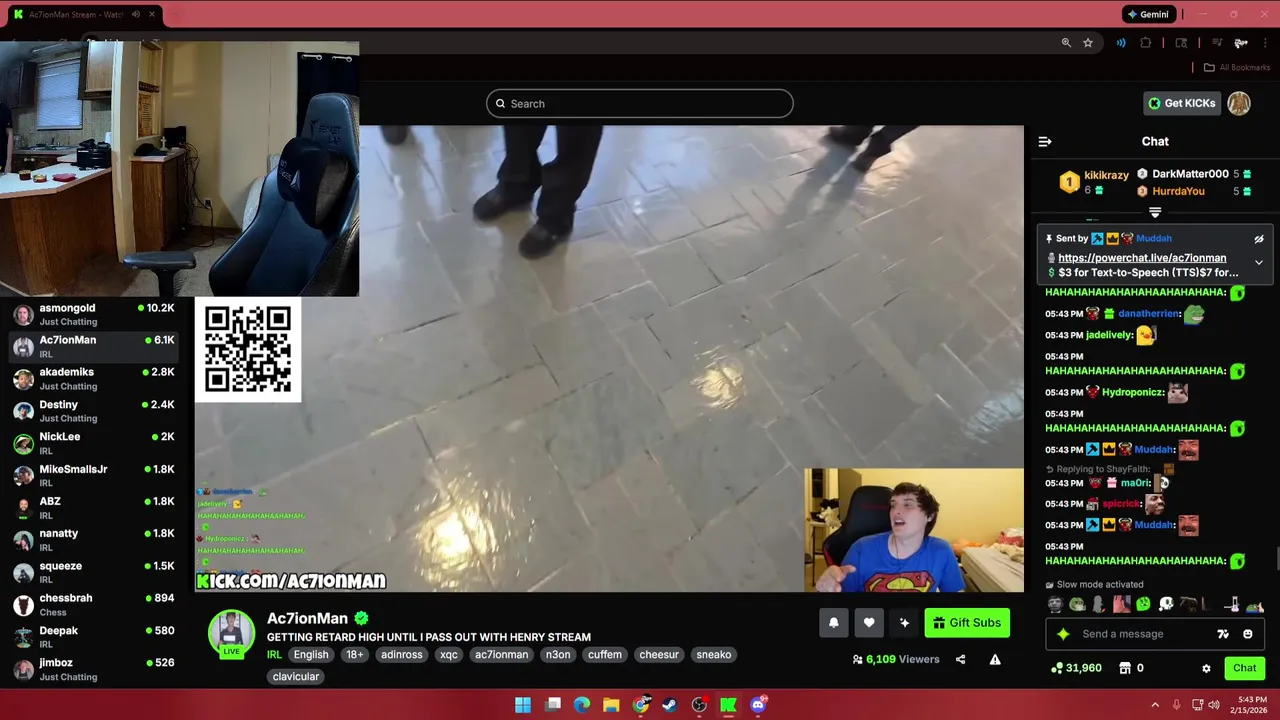Expand the pinned message chevron
The height and width of the screenshot is (720, 1280).
(1259, 263)
